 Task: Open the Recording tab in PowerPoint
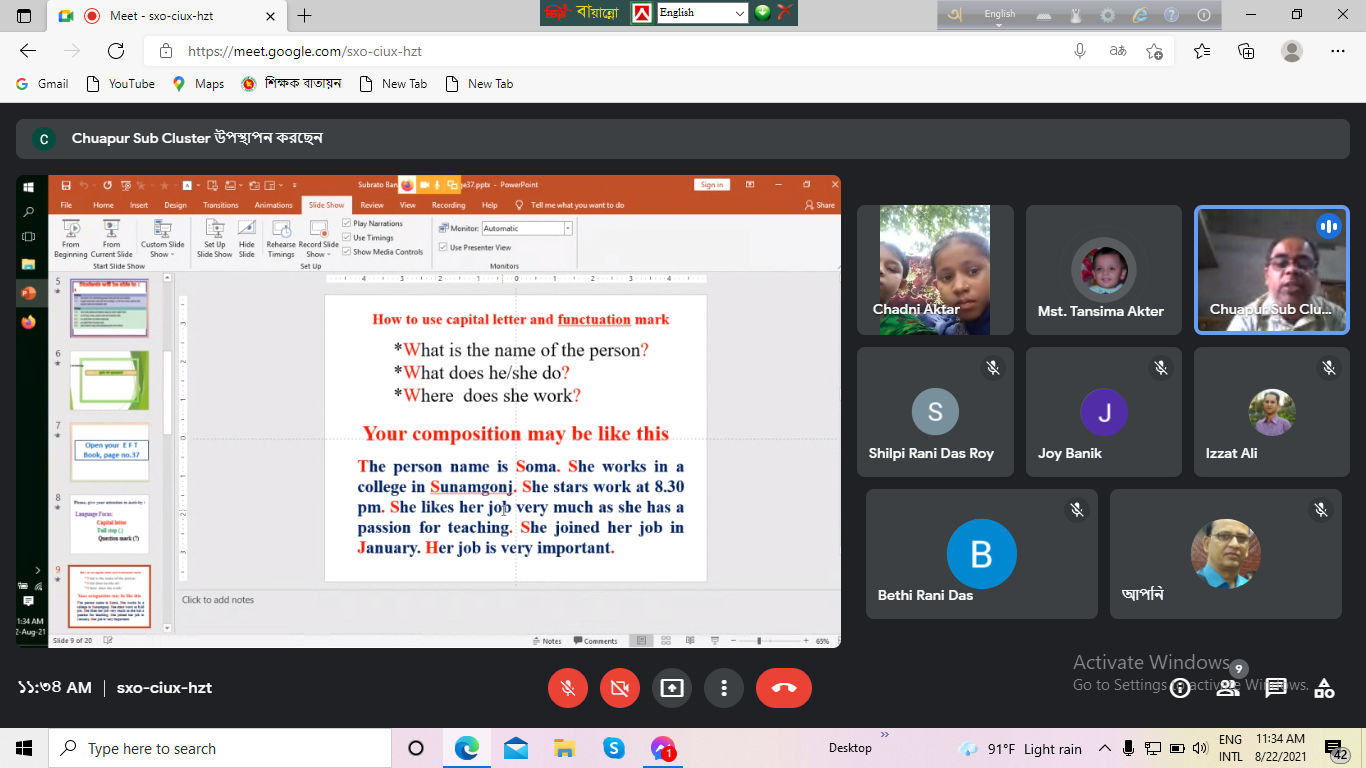(x=448, y=205)
